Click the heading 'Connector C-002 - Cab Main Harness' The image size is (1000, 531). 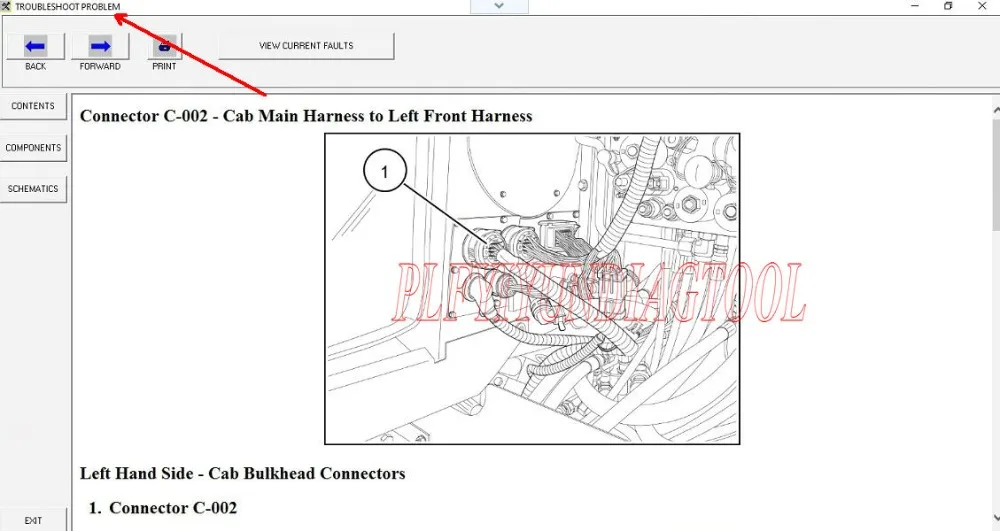306,116
